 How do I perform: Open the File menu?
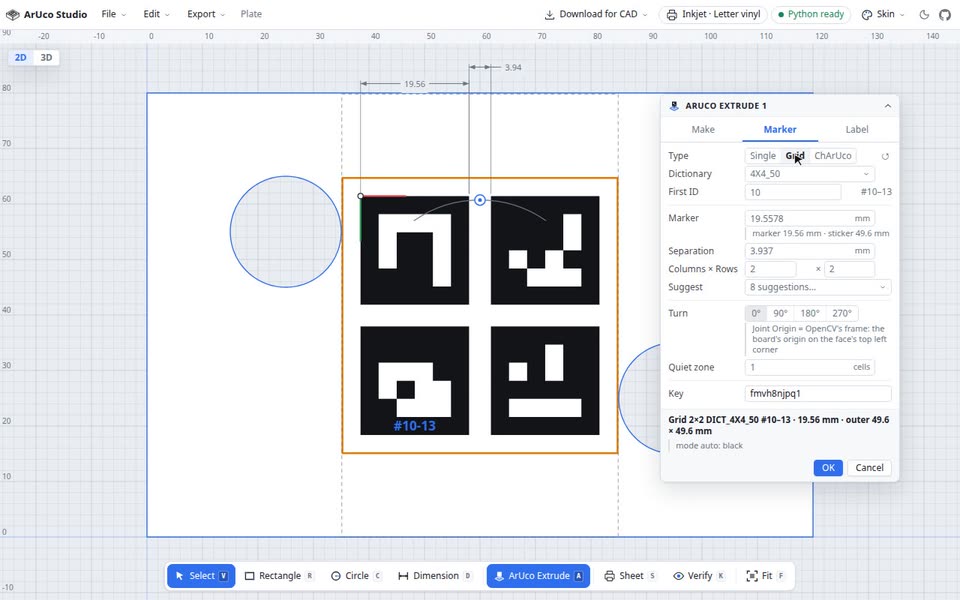[114, 14]
